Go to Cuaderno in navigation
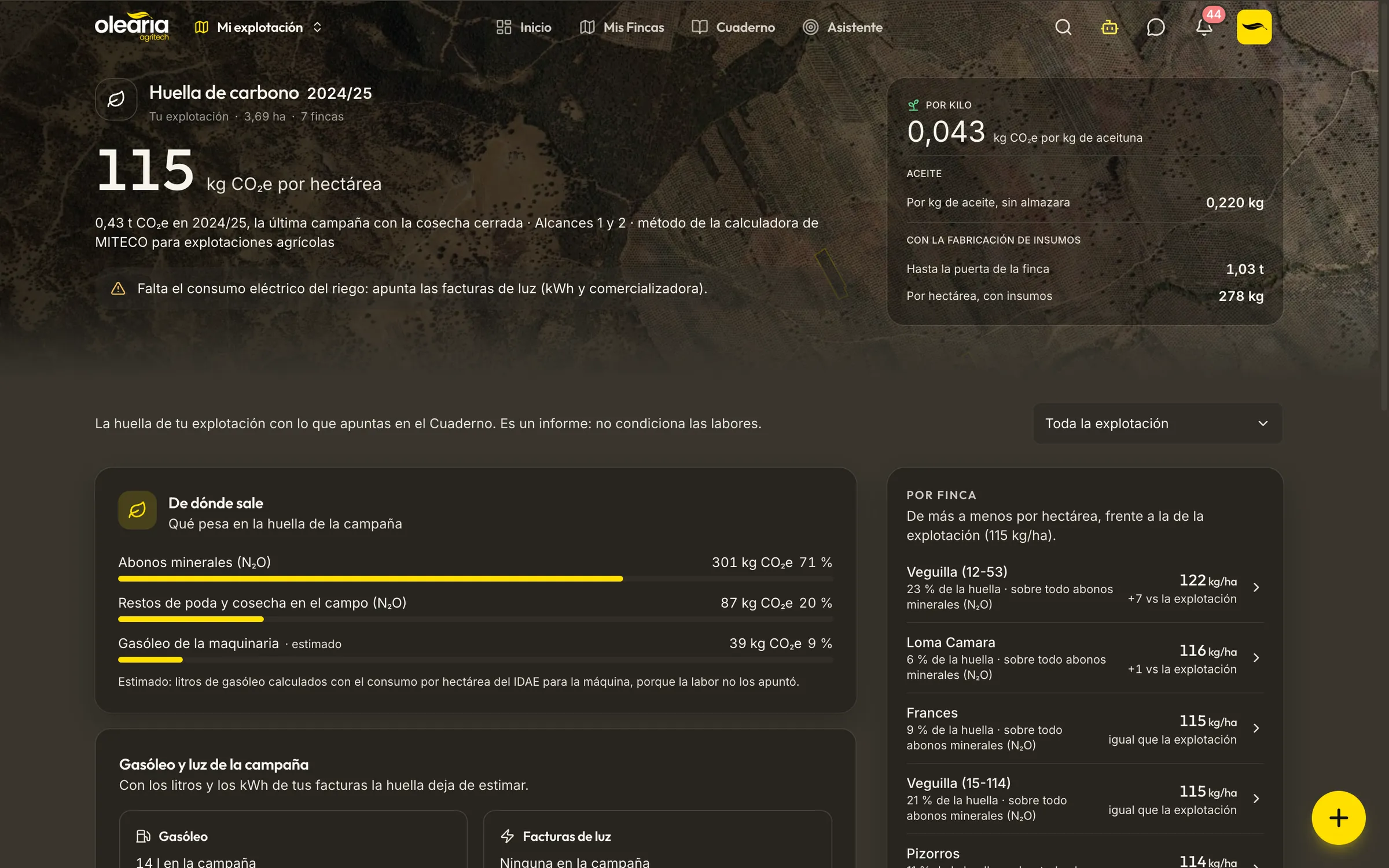Screen dimensions: 1389x868 733,27
